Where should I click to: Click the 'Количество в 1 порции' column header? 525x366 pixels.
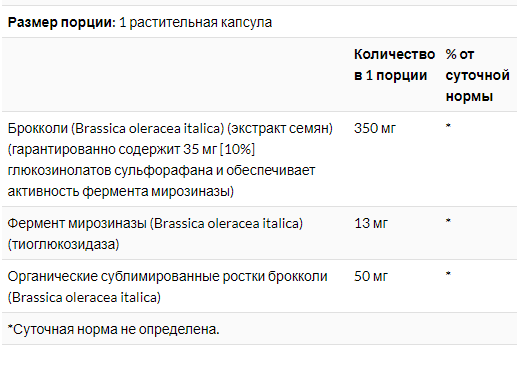click(394, 65)
